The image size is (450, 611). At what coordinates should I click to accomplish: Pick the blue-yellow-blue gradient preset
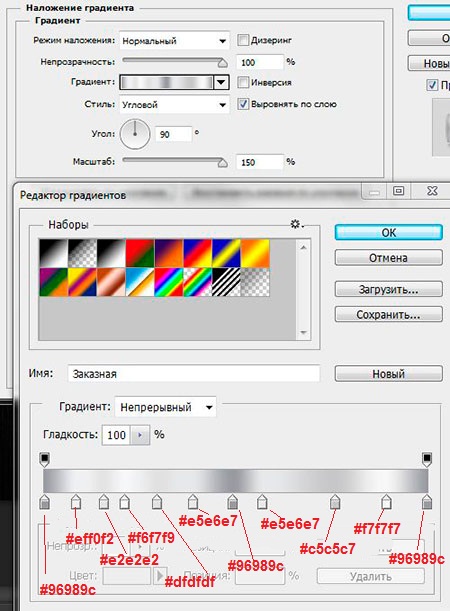(226, 253)
